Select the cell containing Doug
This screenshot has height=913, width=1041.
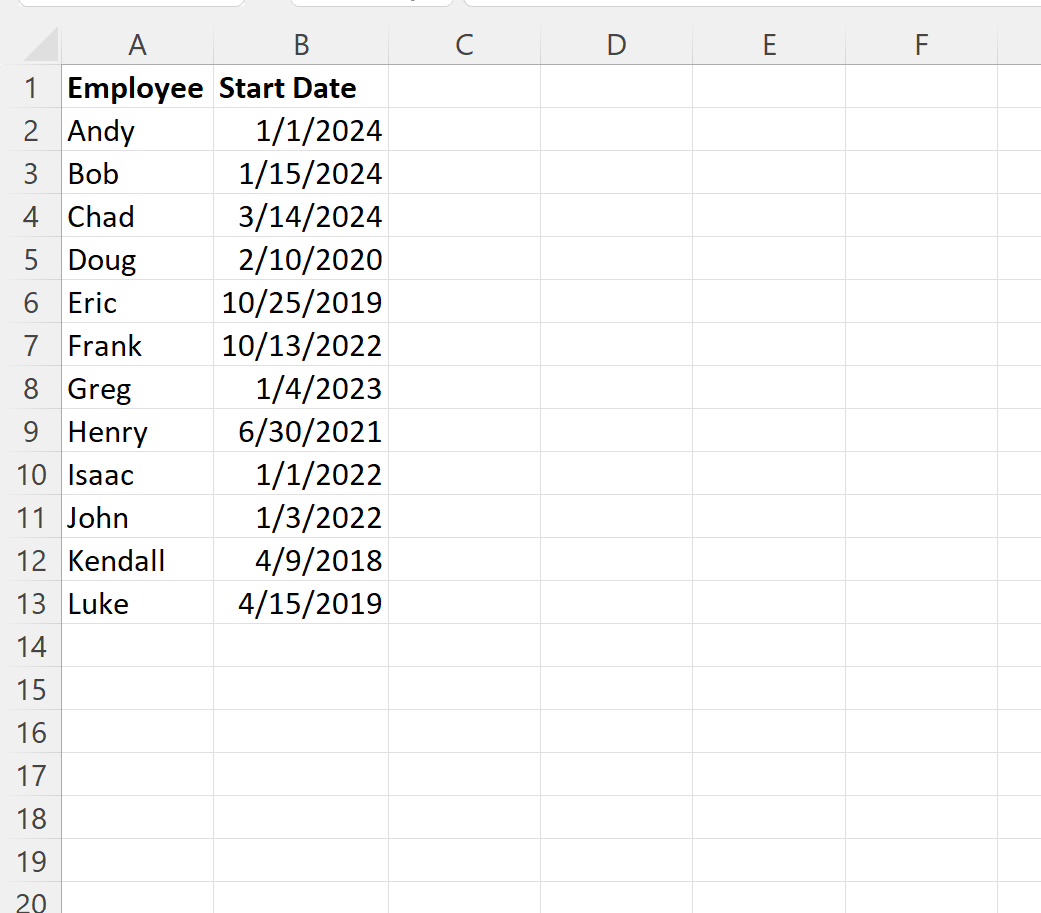point(137,260)
